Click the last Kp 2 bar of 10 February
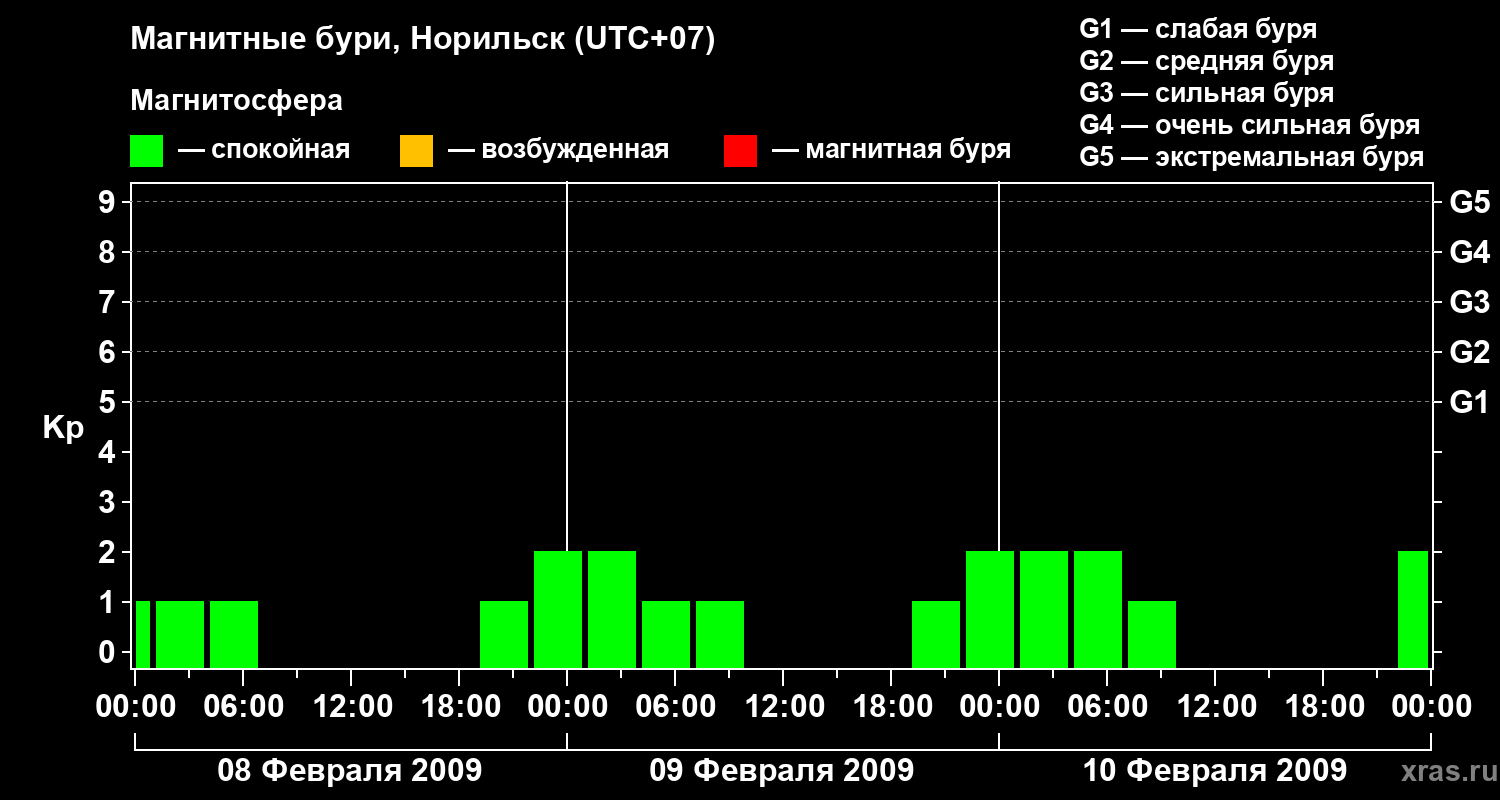 1413,609
